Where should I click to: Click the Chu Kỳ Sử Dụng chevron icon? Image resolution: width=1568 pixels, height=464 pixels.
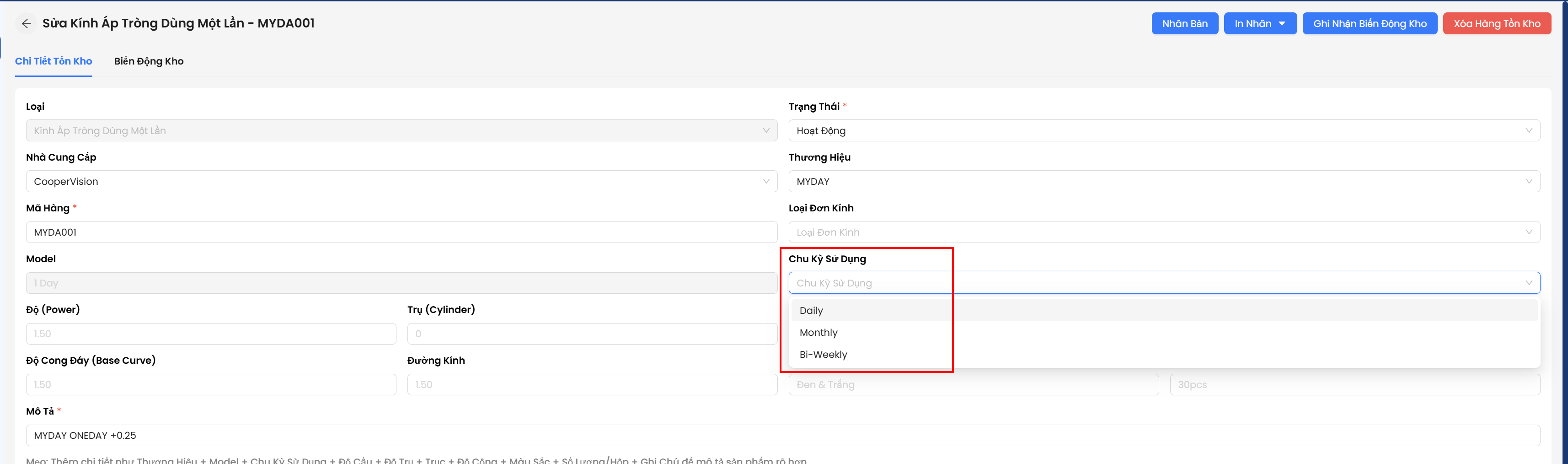1528,283
